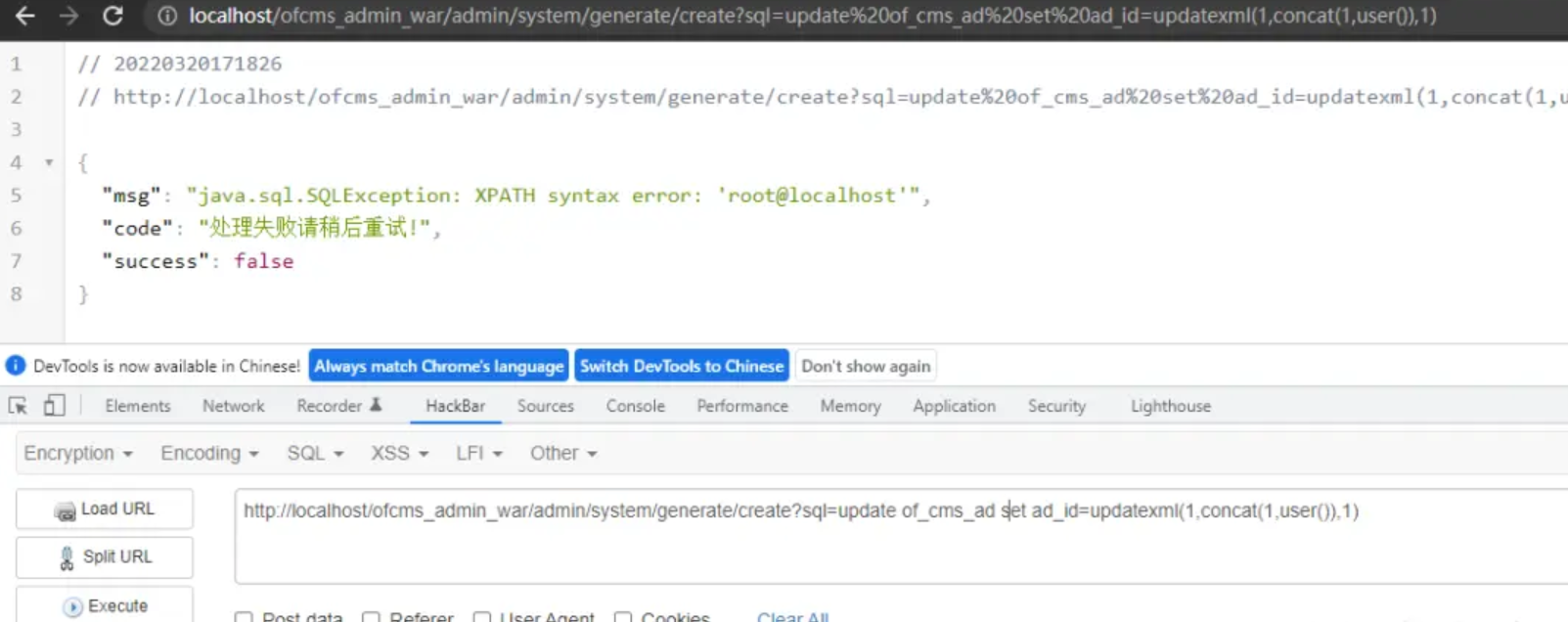Screen dimensions: 1568x622
Task: Go forward with the browser forward arrow
Action: pos(68,16)
